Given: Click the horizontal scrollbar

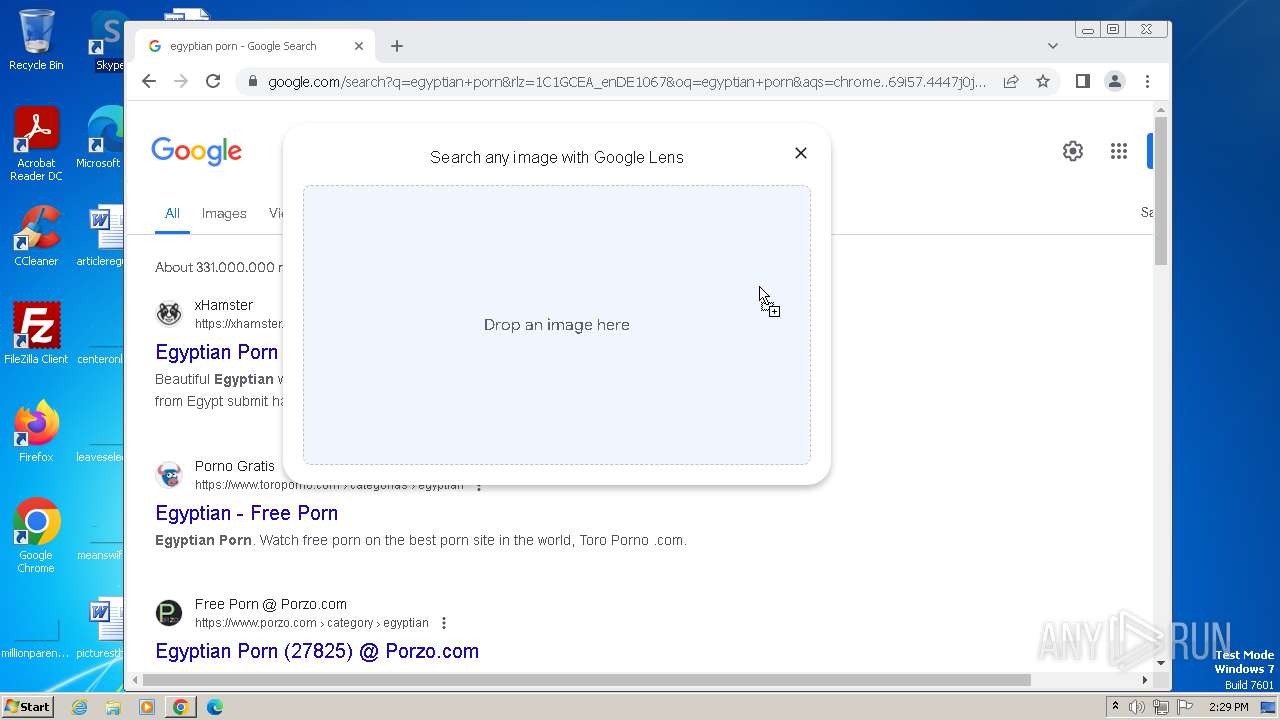Looking at the screenshot, I should 588,680.
